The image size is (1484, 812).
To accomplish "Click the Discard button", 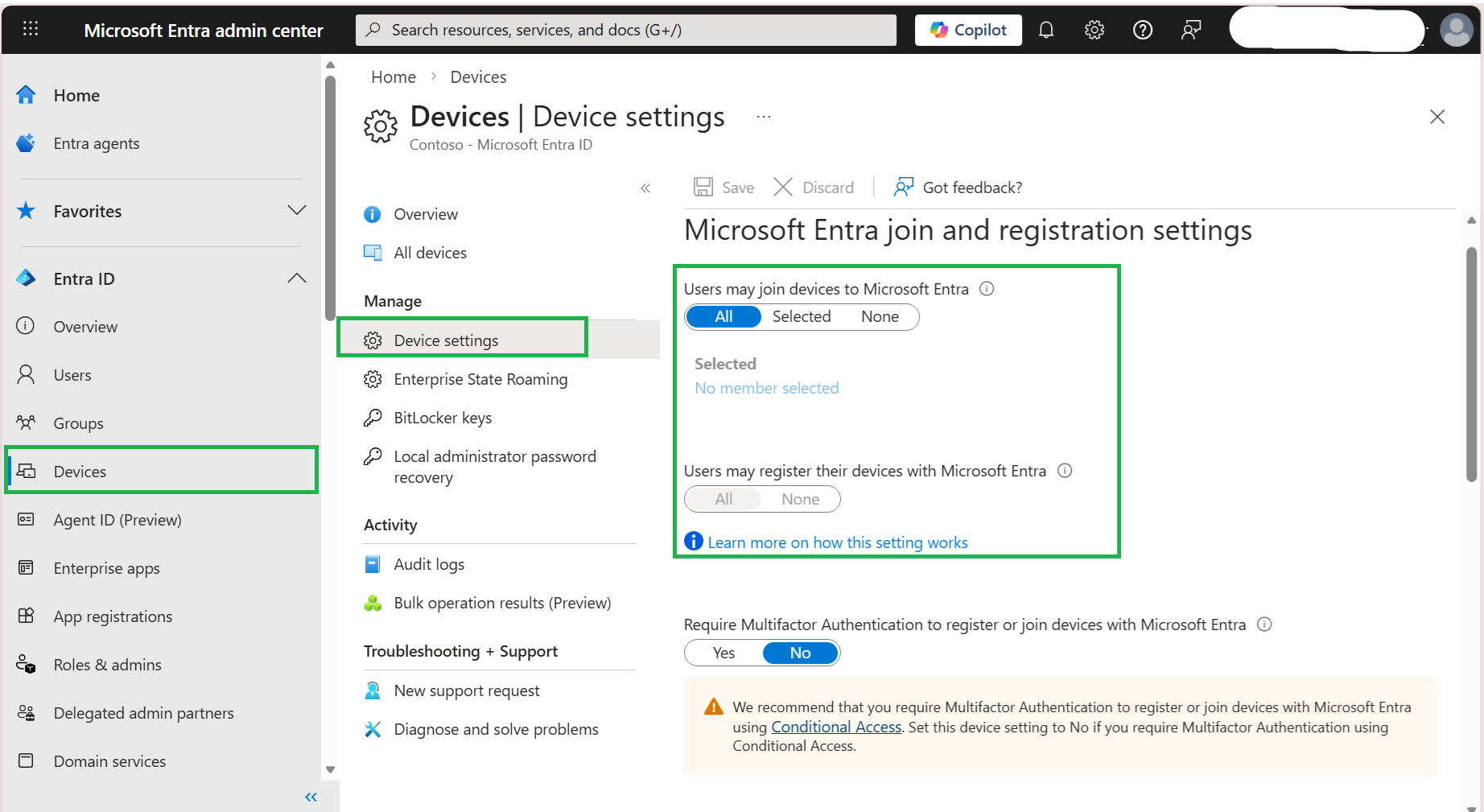I will 813,188.
